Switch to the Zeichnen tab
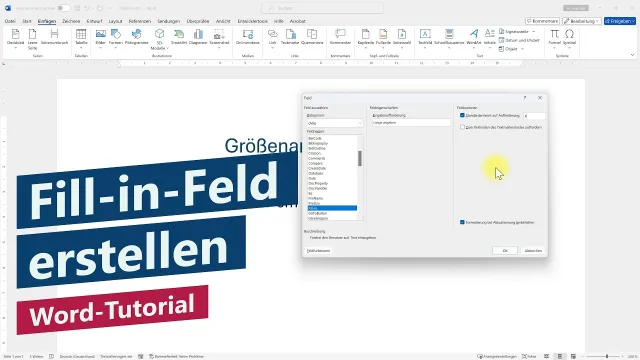 (71, 21)
